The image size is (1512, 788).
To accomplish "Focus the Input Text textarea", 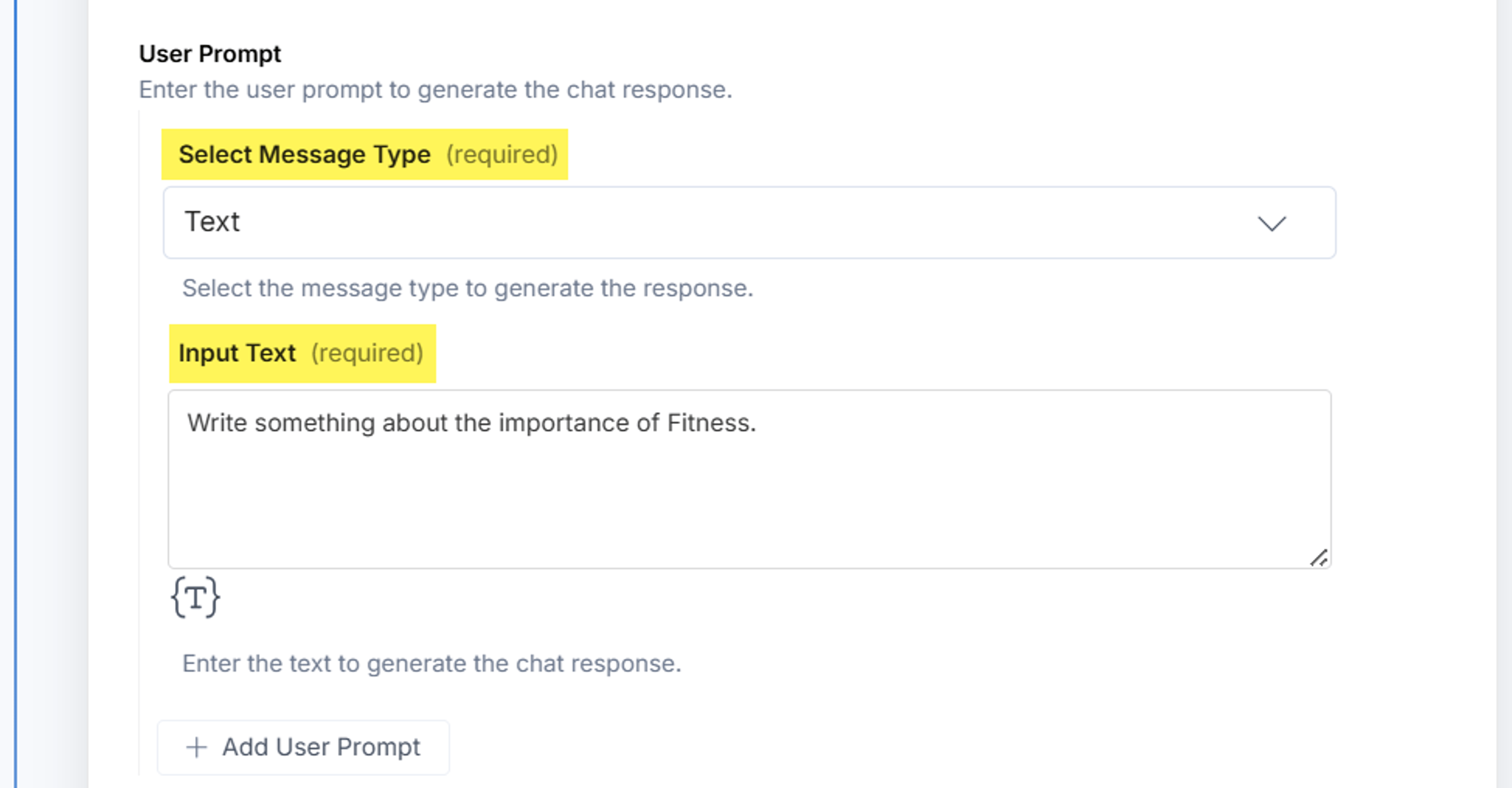I will point(750,479).
